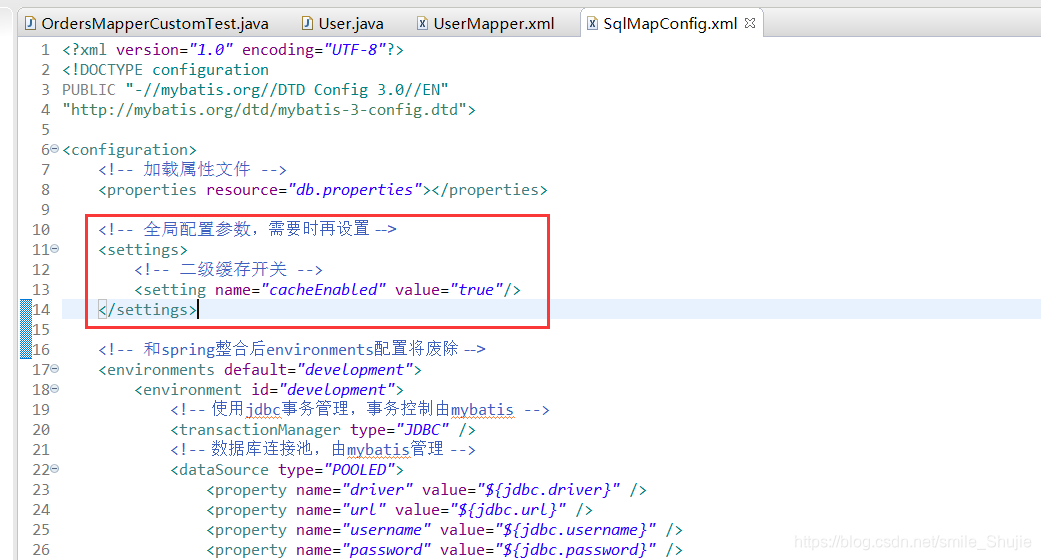Click the DTD Config 3.0 public identifier

click(287, 90)
